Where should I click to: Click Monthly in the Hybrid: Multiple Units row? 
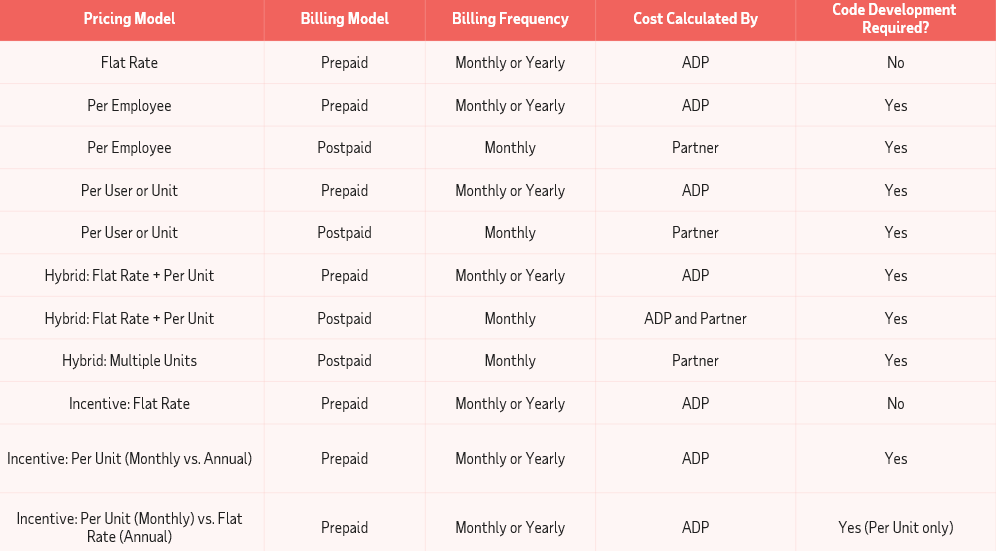pos(510,361)
